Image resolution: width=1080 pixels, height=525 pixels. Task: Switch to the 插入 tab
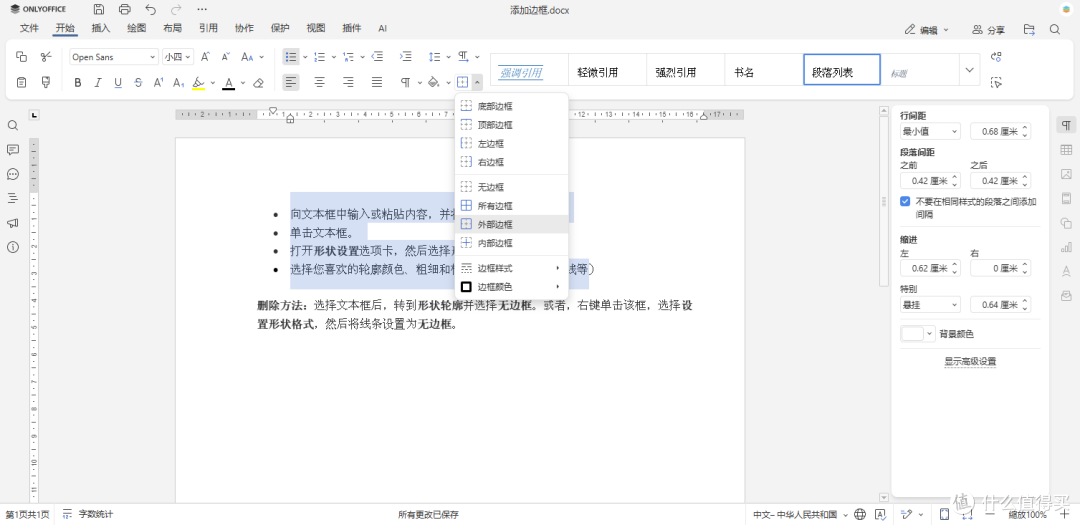(x=101, y=28)
